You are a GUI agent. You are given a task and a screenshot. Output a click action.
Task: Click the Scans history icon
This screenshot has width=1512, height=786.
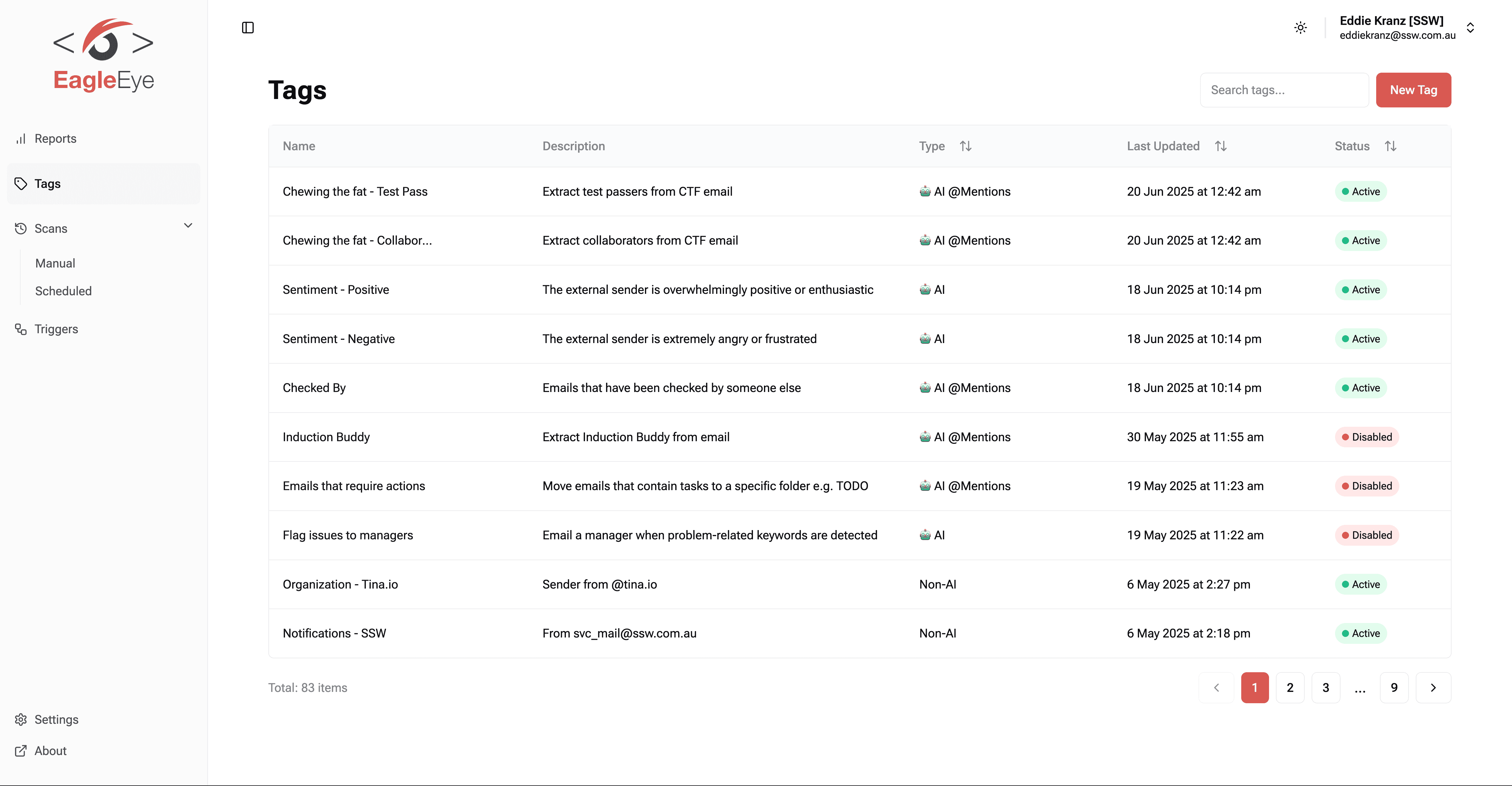click(21, 229)
